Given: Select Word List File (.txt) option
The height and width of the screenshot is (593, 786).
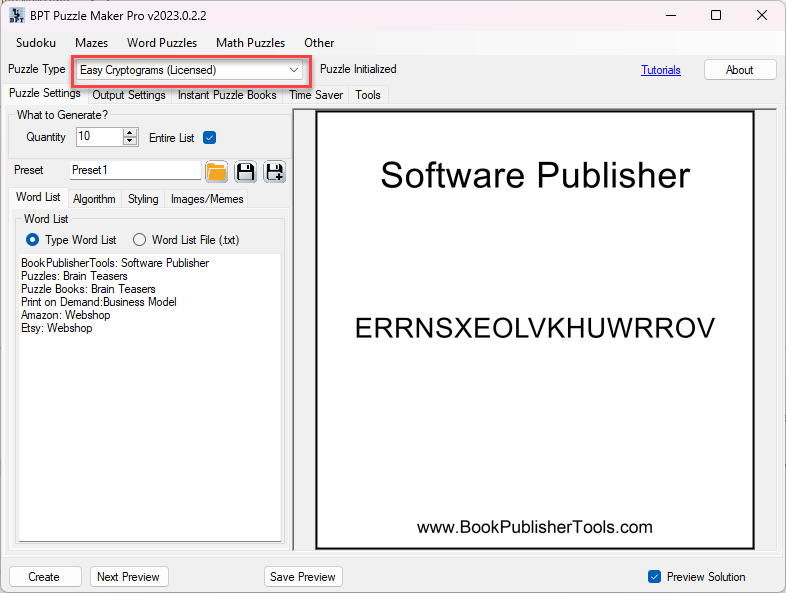Looking at the screenshot, I should pyautogui.click(x=140, y=240).
